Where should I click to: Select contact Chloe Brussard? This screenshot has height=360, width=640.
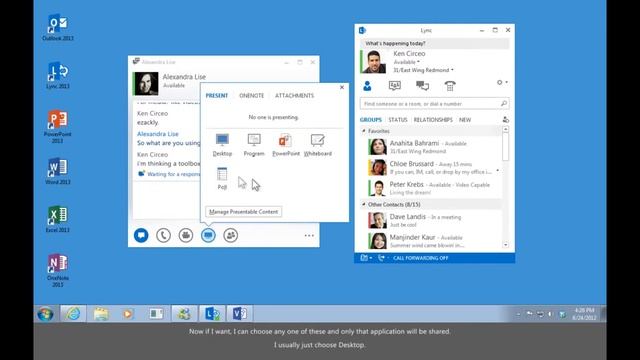(x=433, y=167)
